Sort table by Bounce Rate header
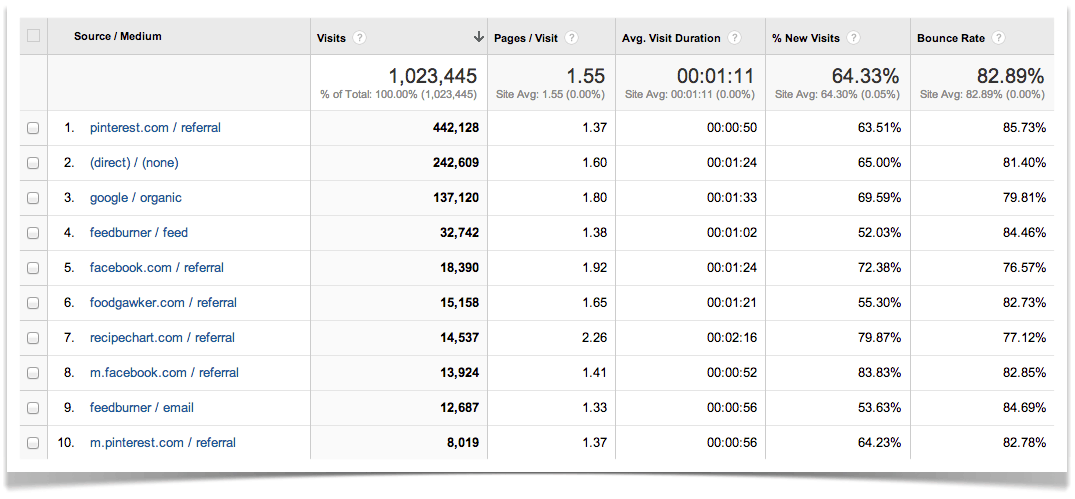The image size is (1075, 499). pos(950,38)
